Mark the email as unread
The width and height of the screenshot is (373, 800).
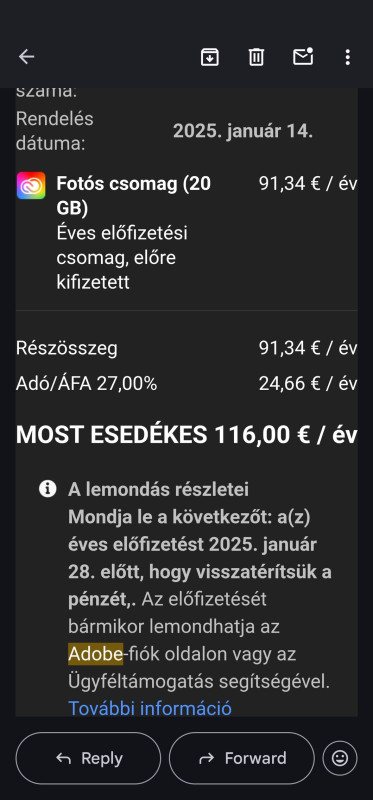coord(303,56)
